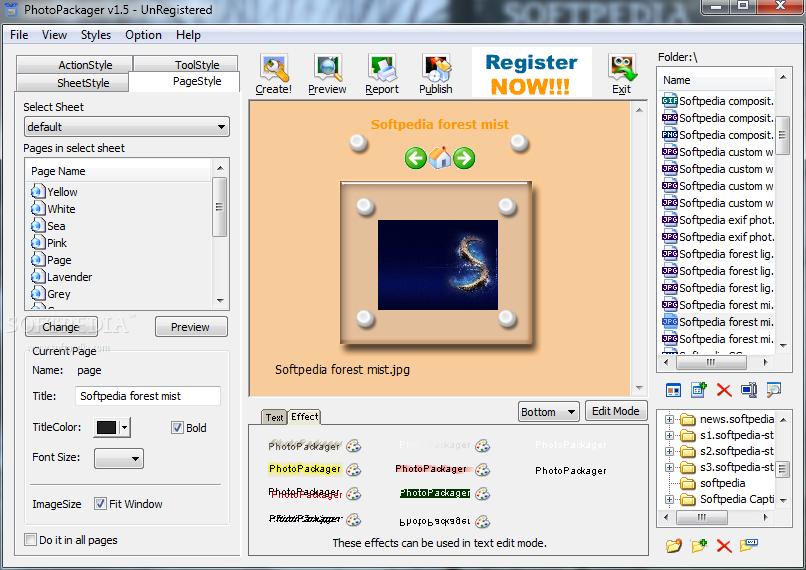Open the Select Sheet default dropdown
The width and height of the screenshot is (806, 570).
click(126, 126)
